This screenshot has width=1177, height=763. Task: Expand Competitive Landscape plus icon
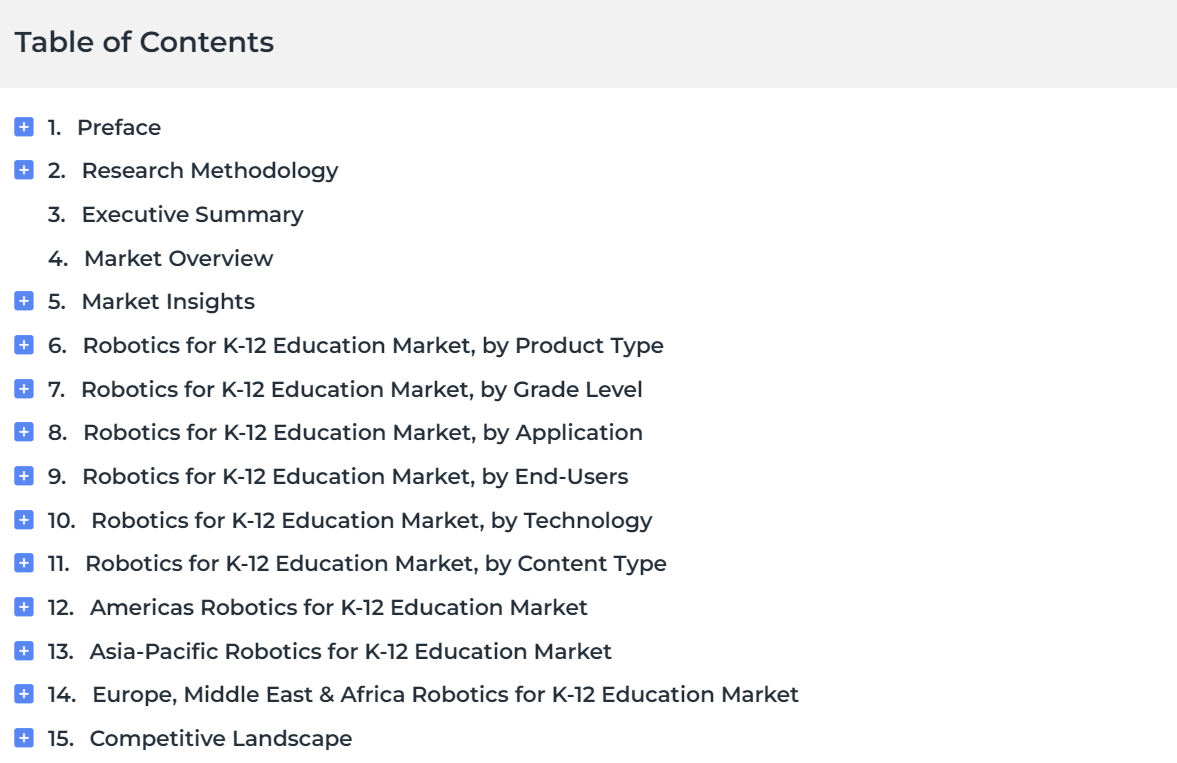24,738
